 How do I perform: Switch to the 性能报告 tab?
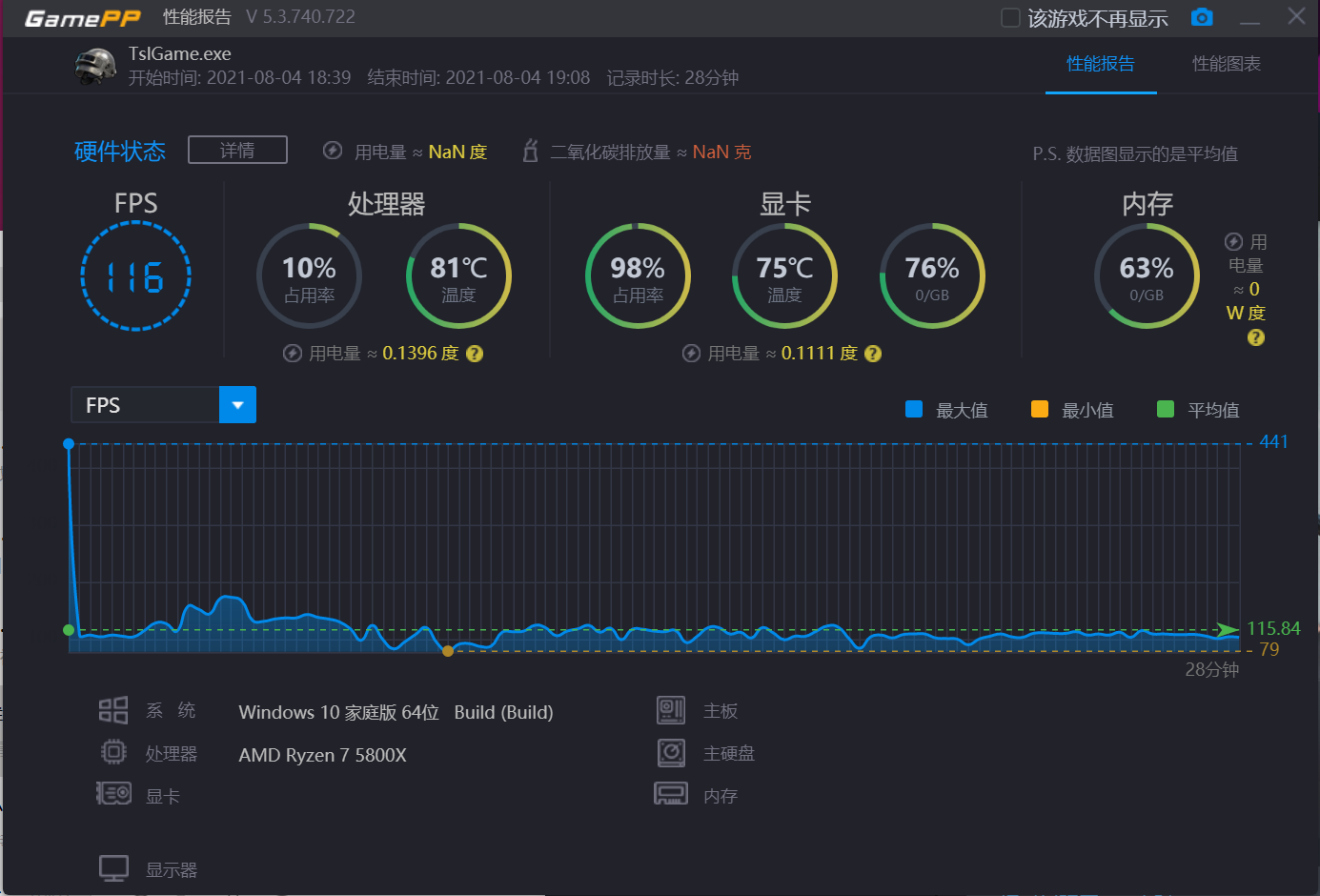1101,64
